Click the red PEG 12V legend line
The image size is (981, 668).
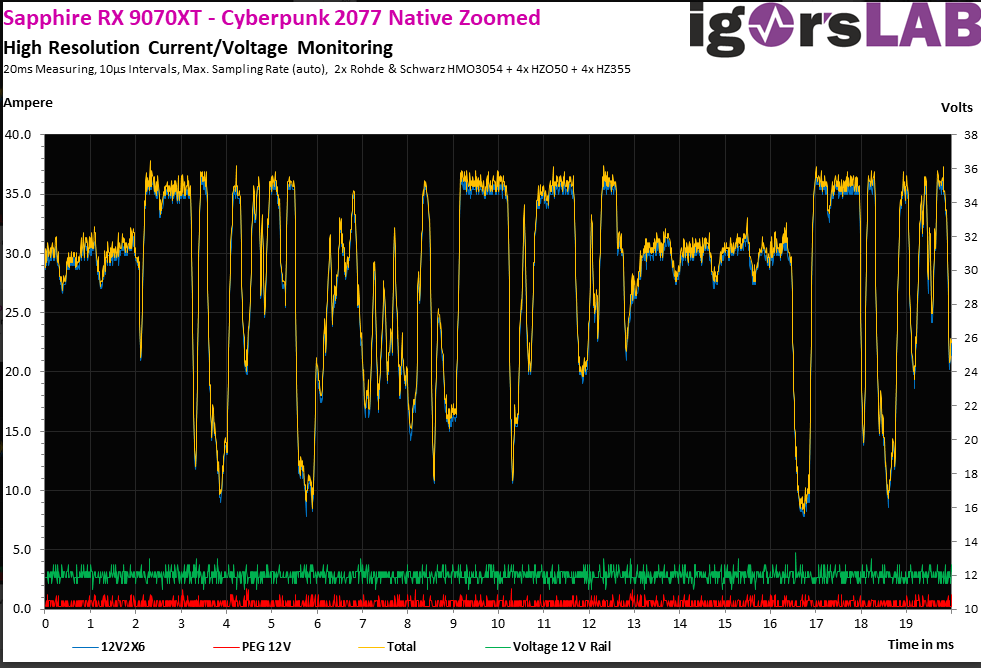pyautogui.click(x=226, y=647)
